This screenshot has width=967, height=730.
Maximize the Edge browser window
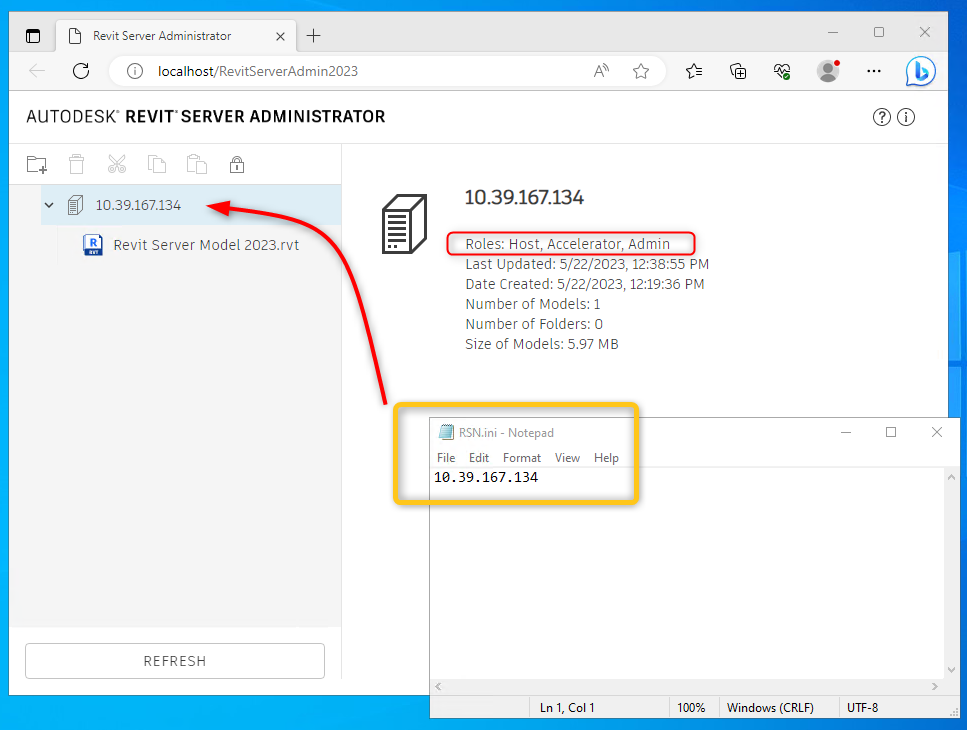879,32
